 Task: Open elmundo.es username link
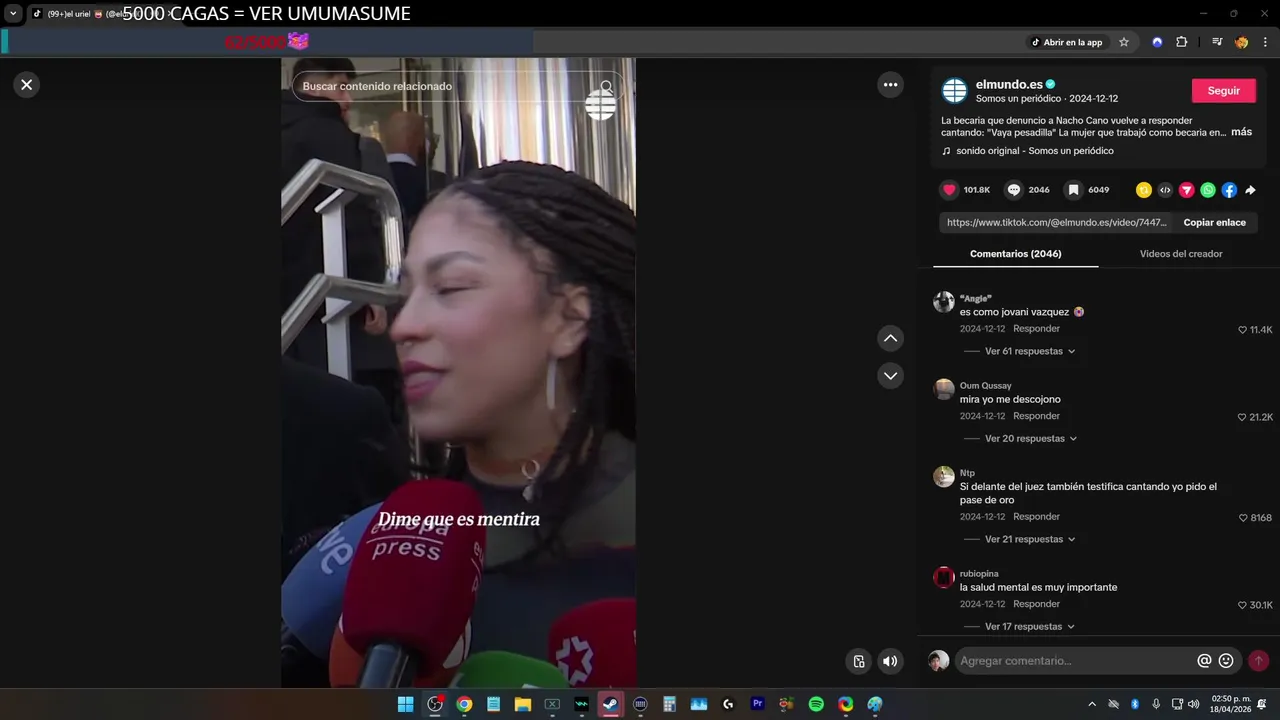(1009, 85)
